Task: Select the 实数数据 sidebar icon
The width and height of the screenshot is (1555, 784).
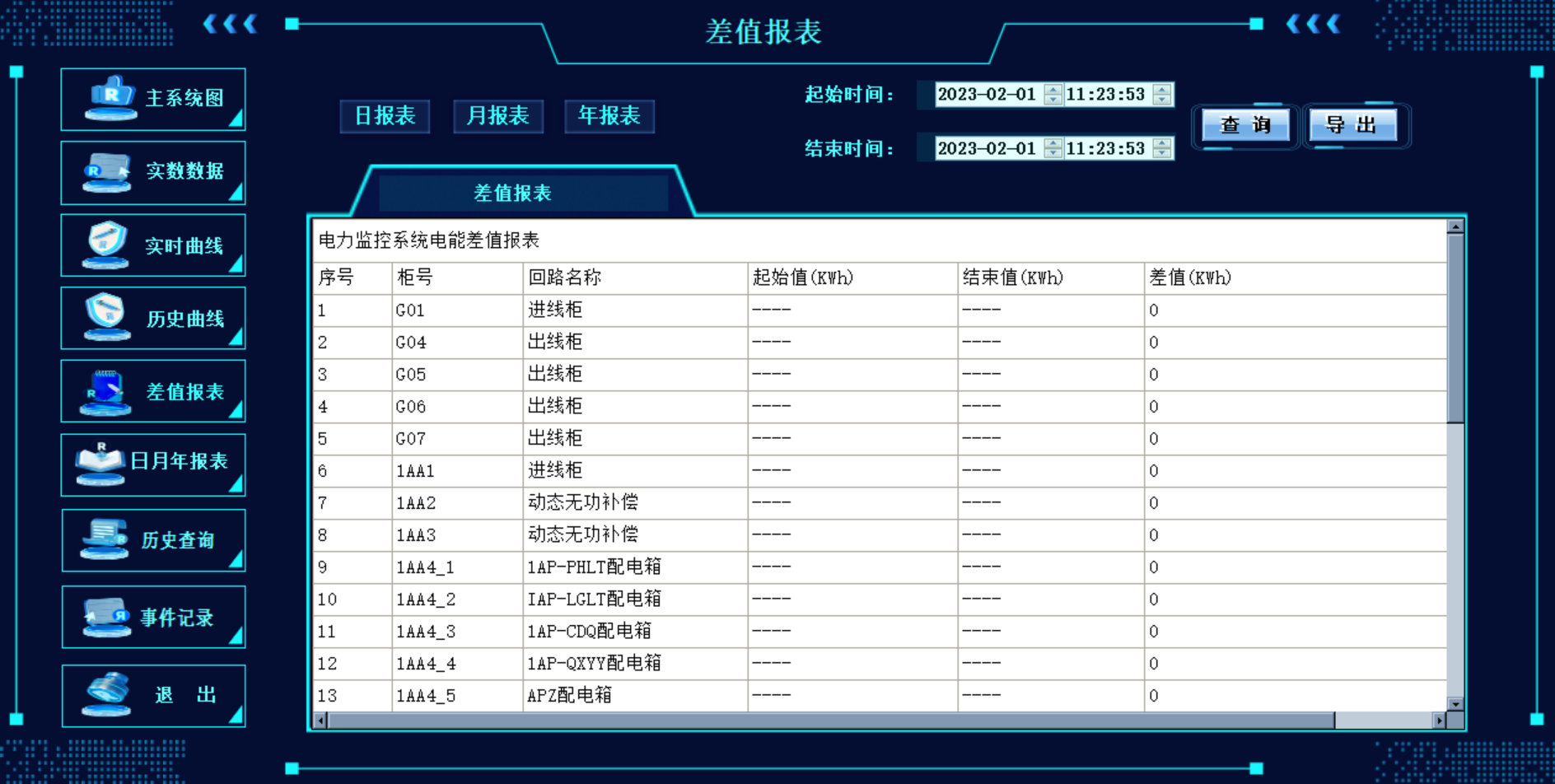Action: tap(152, 173)
